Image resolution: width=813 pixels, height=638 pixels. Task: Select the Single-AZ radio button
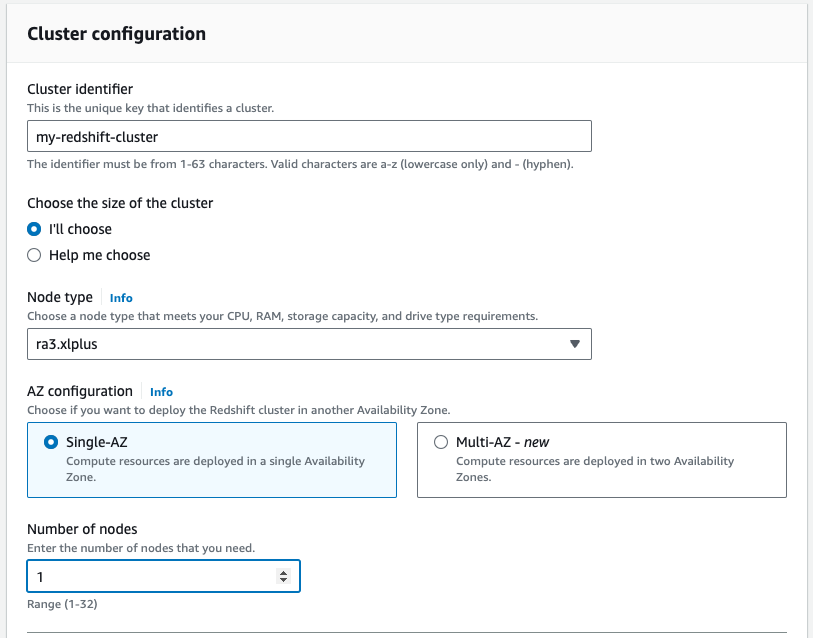pyautogui.click(x=51, y=443)
